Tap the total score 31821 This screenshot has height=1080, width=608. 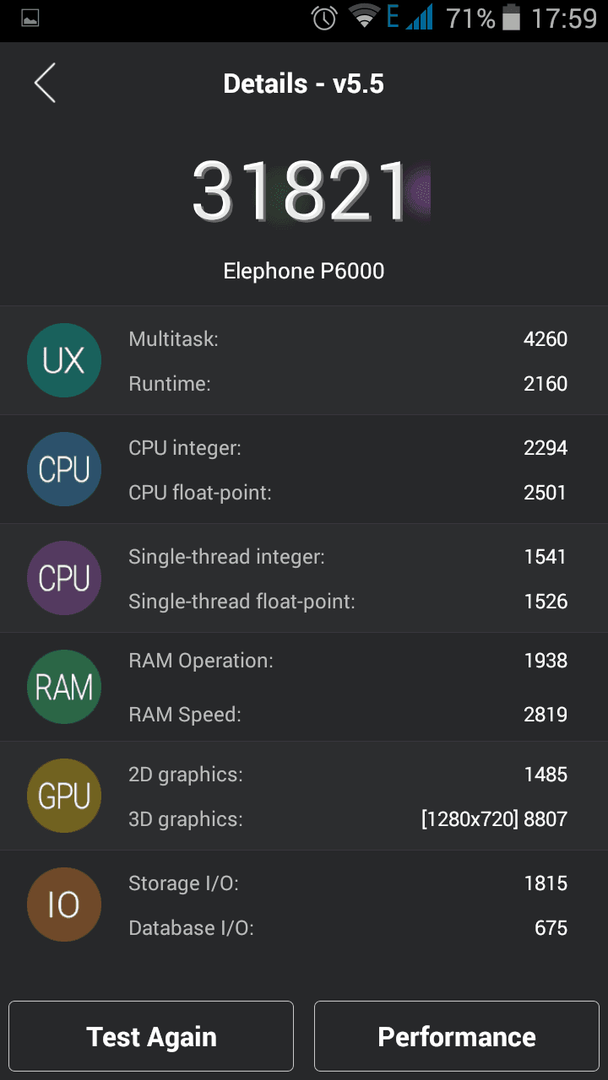click(x=302, y=192)
